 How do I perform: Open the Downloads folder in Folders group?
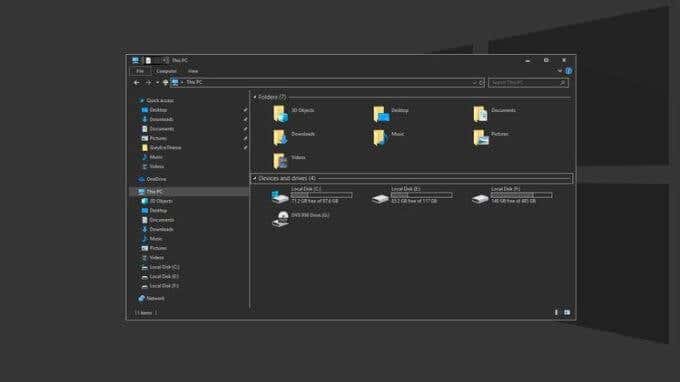tap(280, 137)
